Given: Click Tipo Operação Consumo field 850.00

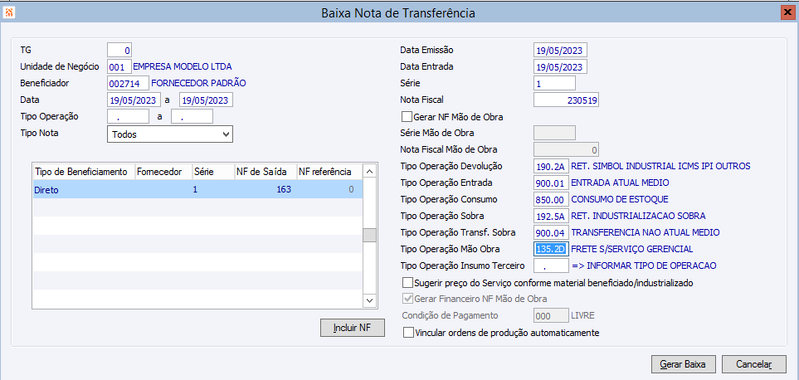Looking at the screenshot, I should [550, 199].
